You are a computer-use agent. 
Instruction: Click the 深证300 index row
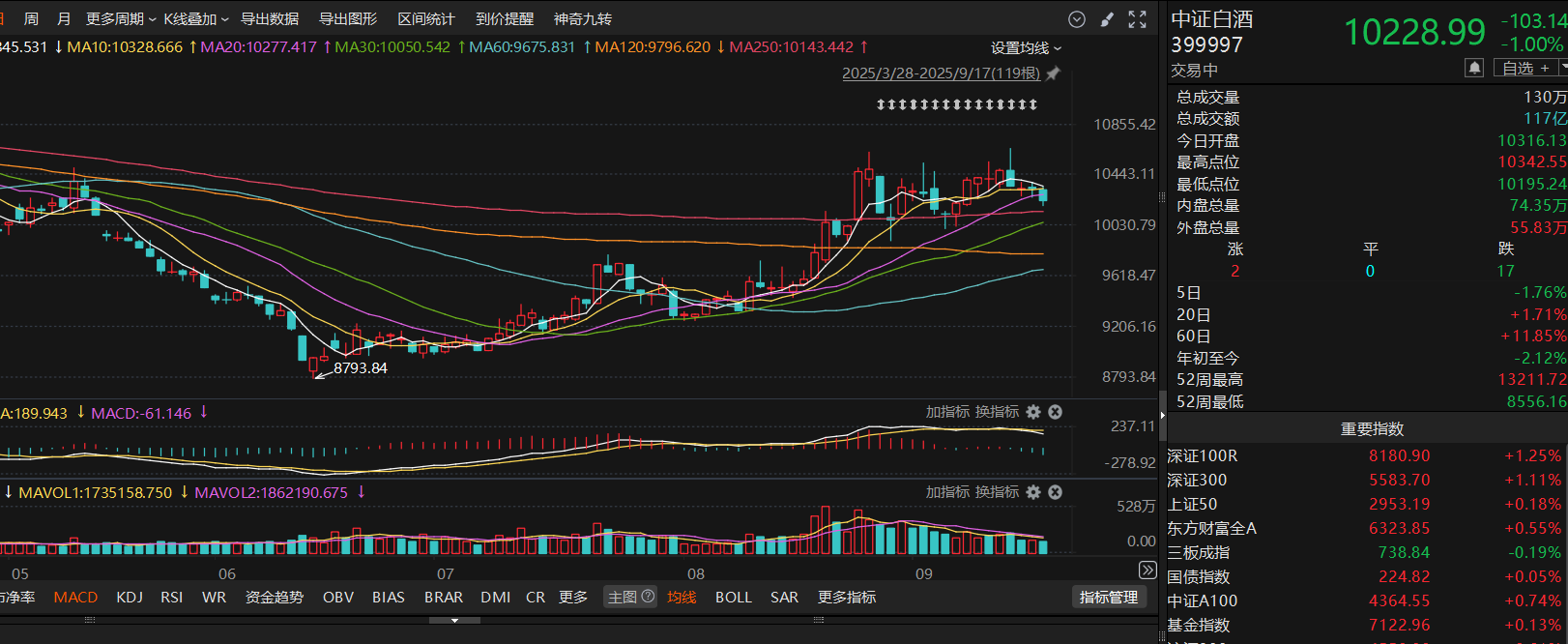point(1367,480)
